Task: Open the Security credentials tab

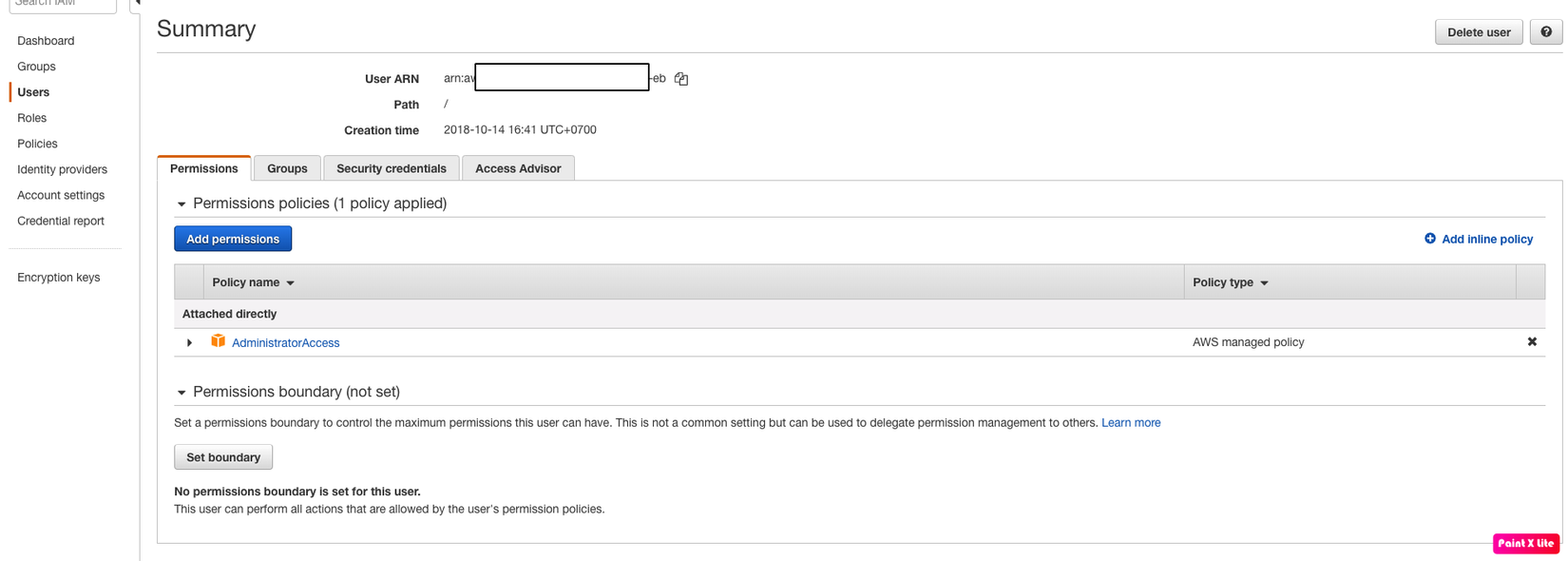Action: 391,168
